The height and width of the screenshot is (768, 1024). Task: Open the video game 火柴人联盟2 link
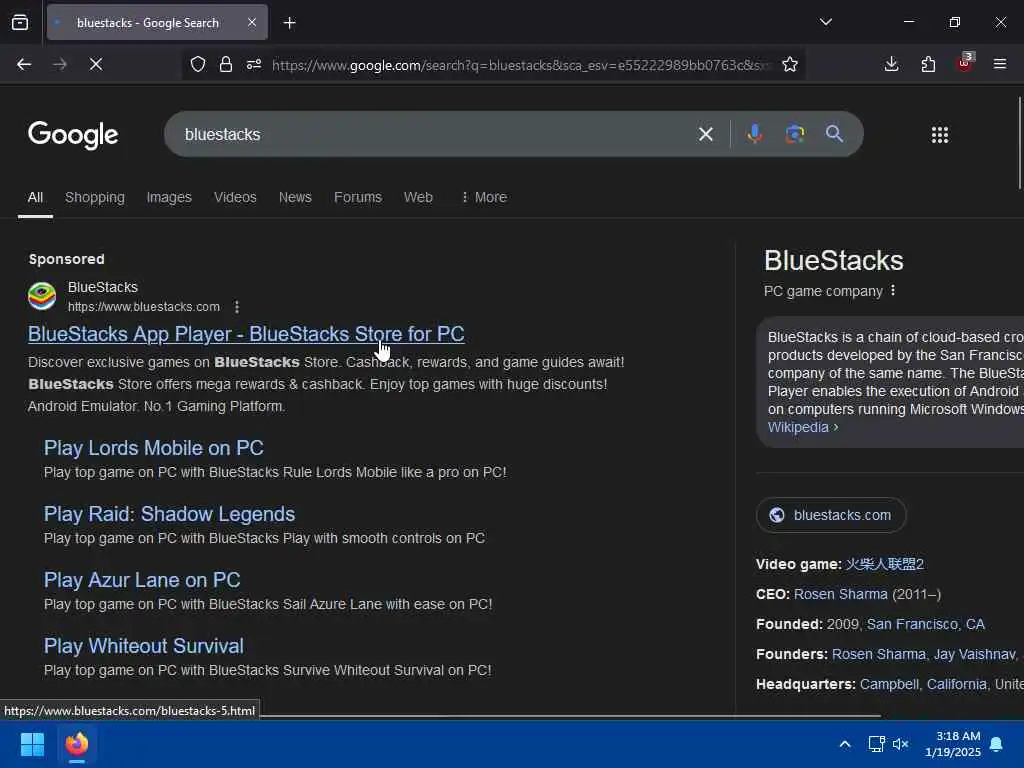(x=884, y=564)
